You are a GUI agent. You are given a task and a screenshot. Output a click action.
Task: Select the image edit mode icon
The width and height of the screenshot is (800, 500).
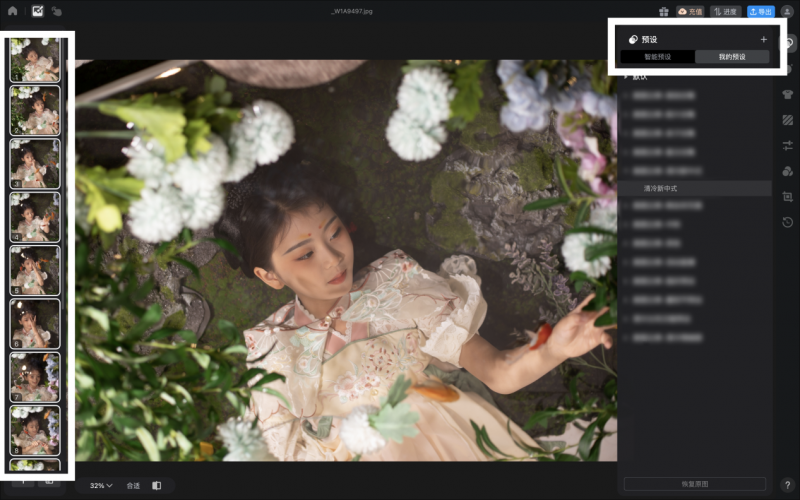coord(37,11)
